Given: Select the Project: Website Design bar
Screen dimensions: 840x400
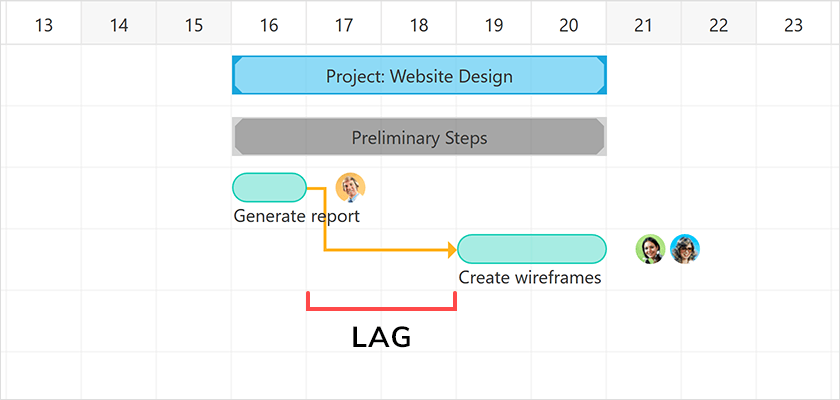Looking at the screenshot, I should point(419,75).
